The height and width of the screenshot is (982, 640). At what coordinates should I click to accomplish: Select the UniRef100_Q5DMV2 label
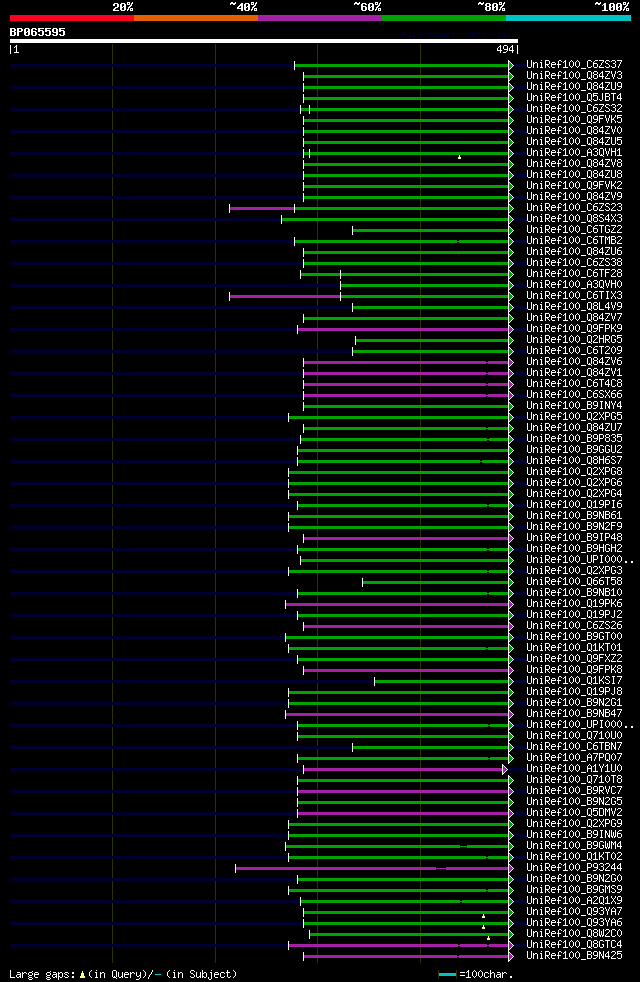point(574,813)
